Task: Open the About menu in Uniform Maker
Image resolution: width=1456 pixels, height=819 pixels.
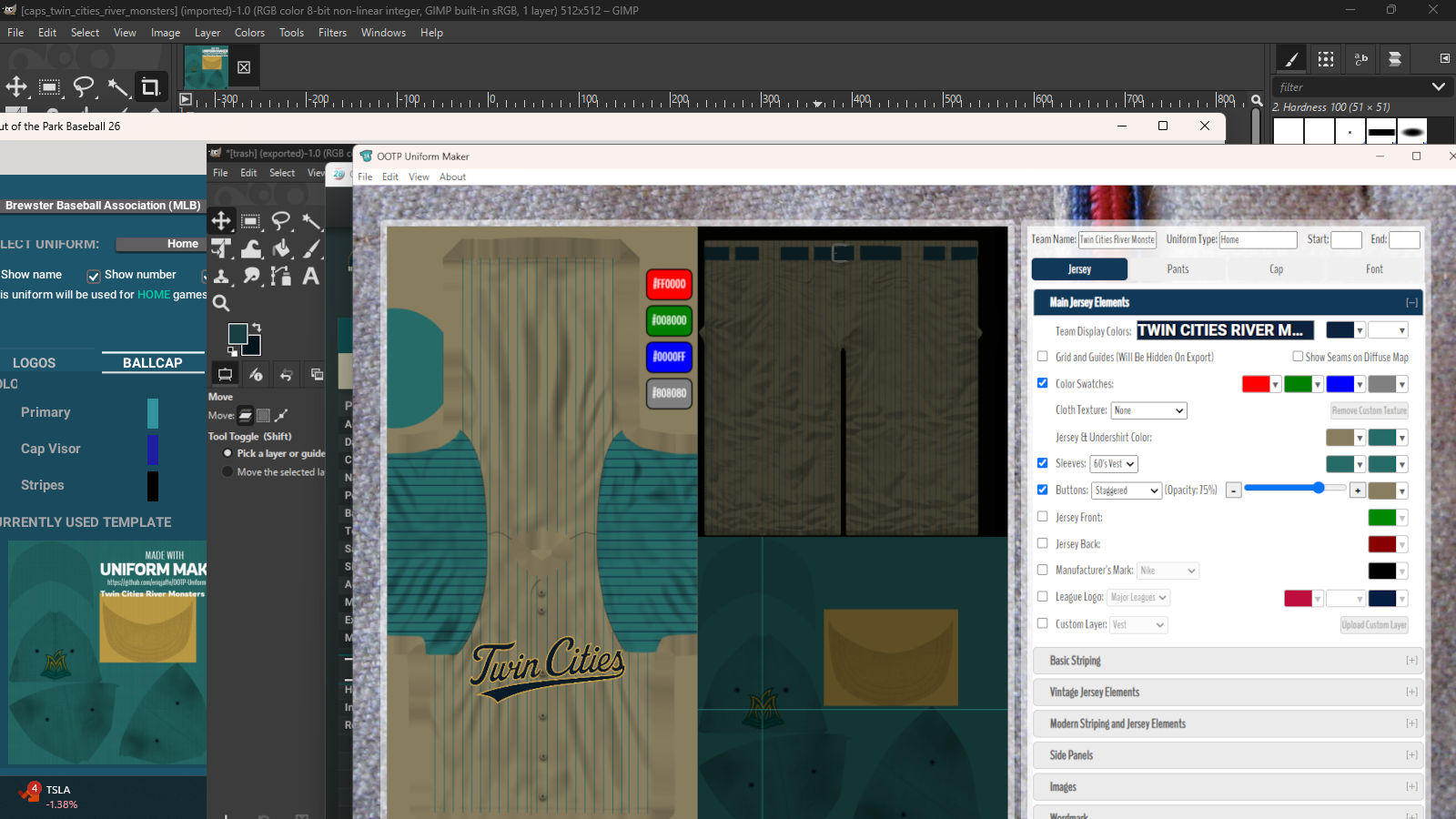Action: pos(452,177)
